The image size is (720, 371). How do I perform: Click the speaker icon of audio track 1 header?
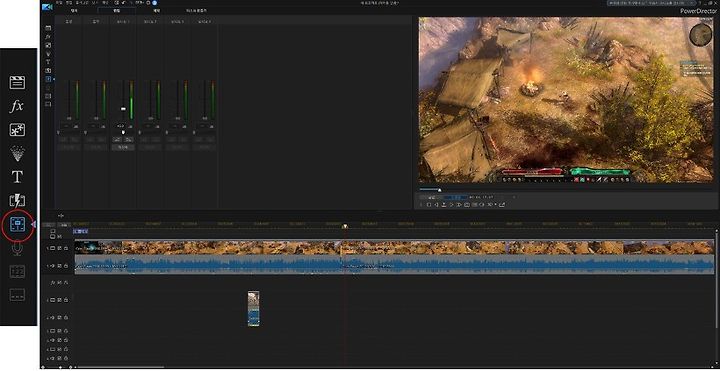click(x=52, y=266)
